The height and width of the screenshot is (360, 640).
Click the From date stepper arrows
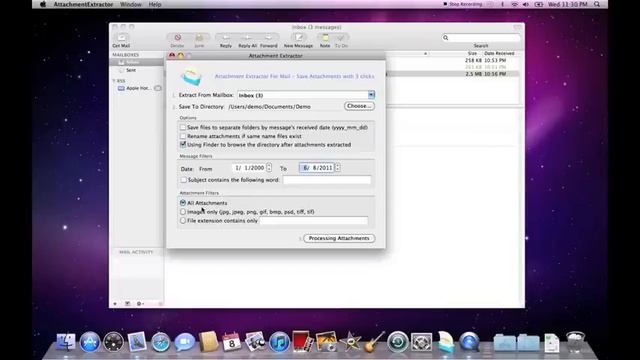(269, 168)
